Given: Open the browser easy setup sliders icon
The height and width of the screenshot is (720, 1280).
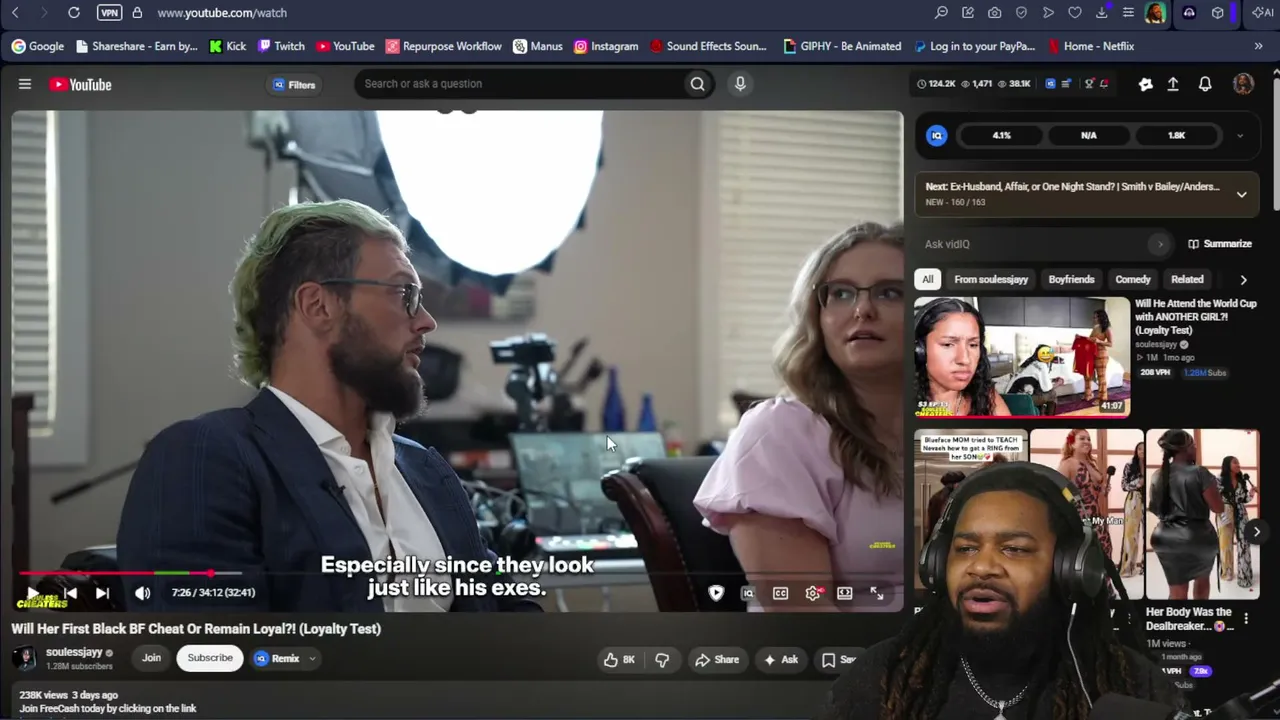Looking at the screenshot, I should coord(1128,13).
